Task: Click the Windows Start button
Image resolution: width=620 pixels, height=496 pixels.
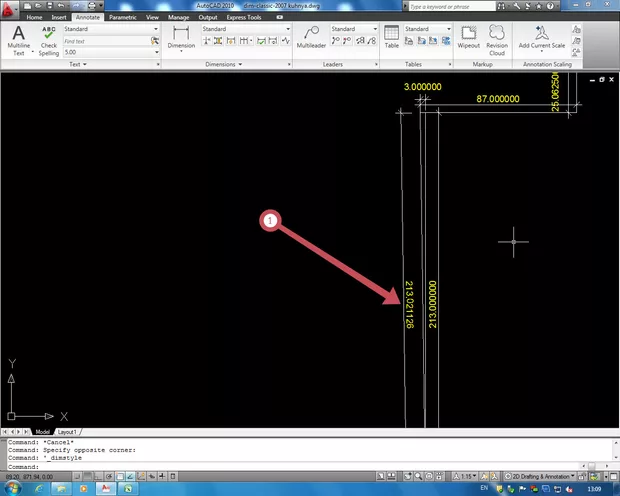Action: [x=13, y=489]
